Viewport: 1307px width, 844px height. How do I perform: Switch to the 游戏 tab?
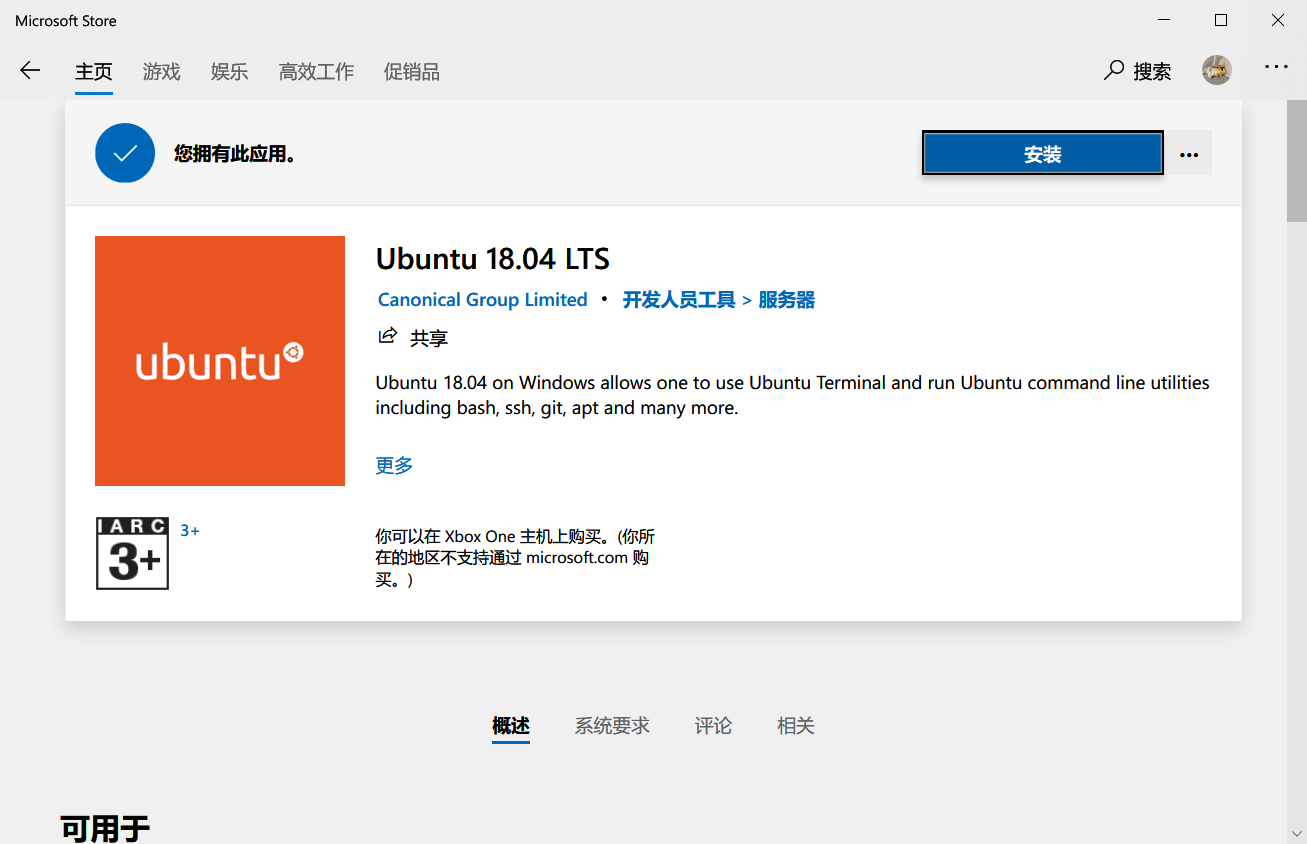[162, 72]
